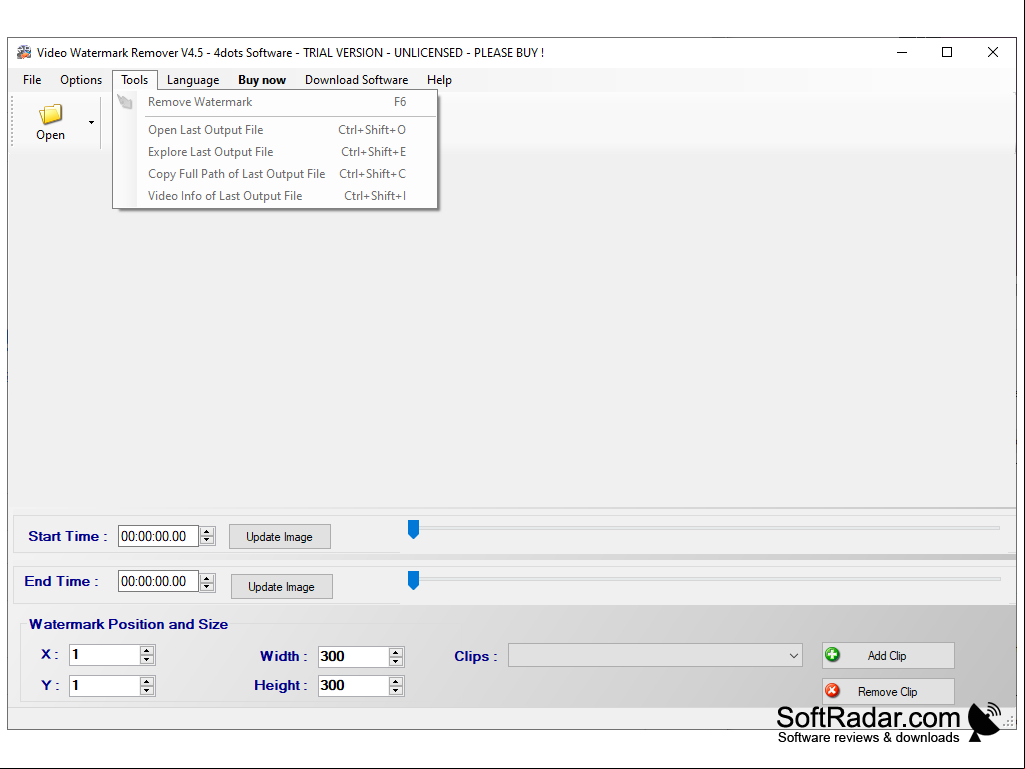The image size is (1025, 769).
Task: Select Explore Last Output File
Action: (275, 152)
